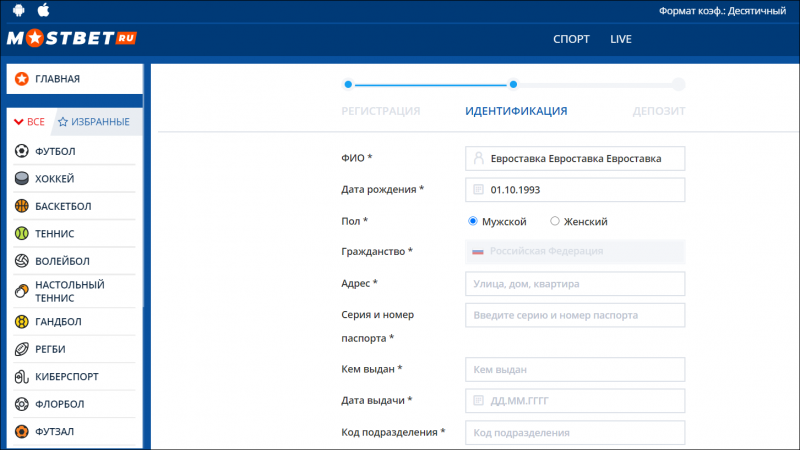Click the Mostbet logo

coord(72,38)
